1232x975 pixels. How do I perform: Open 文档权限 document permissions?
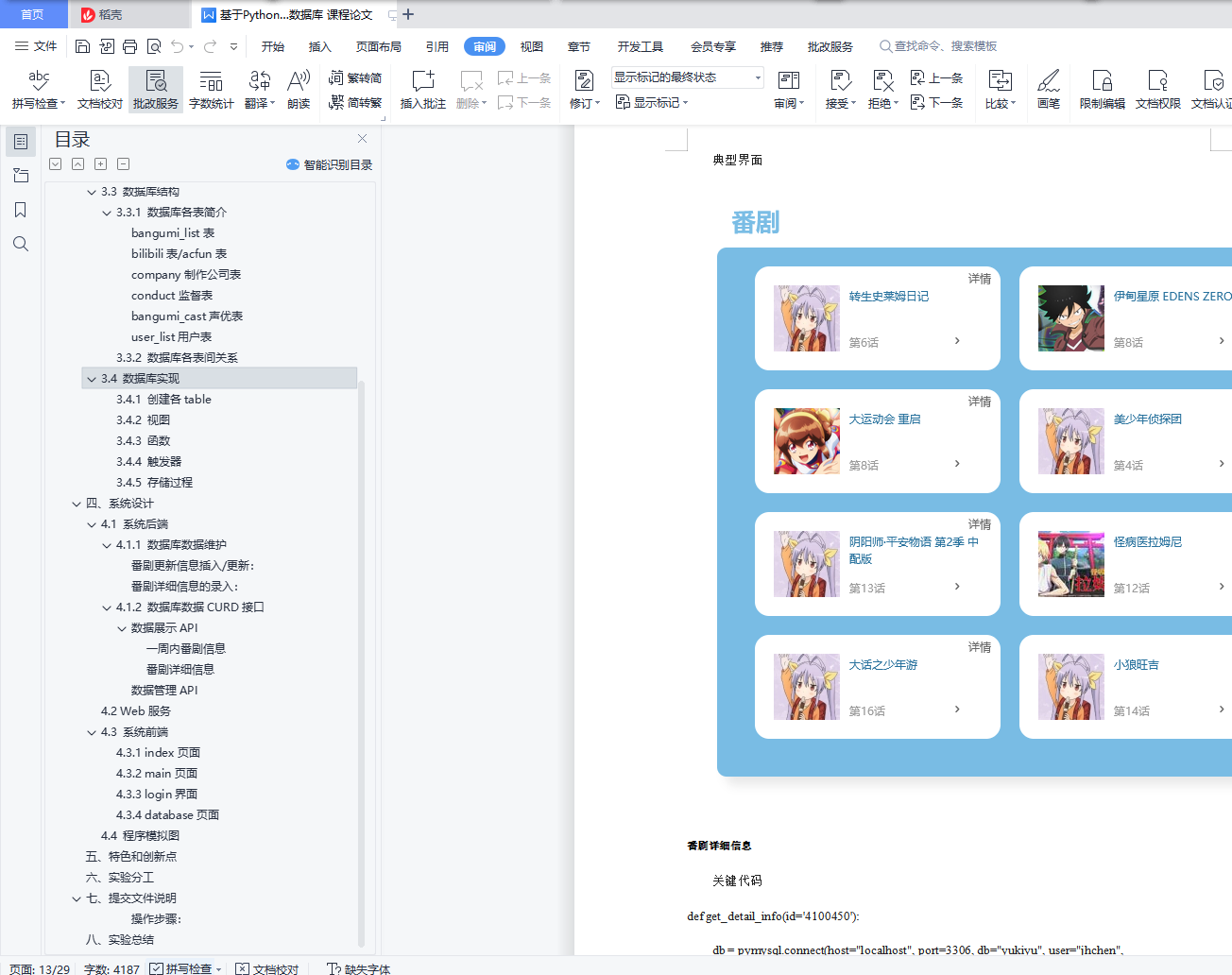[1158, 90]
